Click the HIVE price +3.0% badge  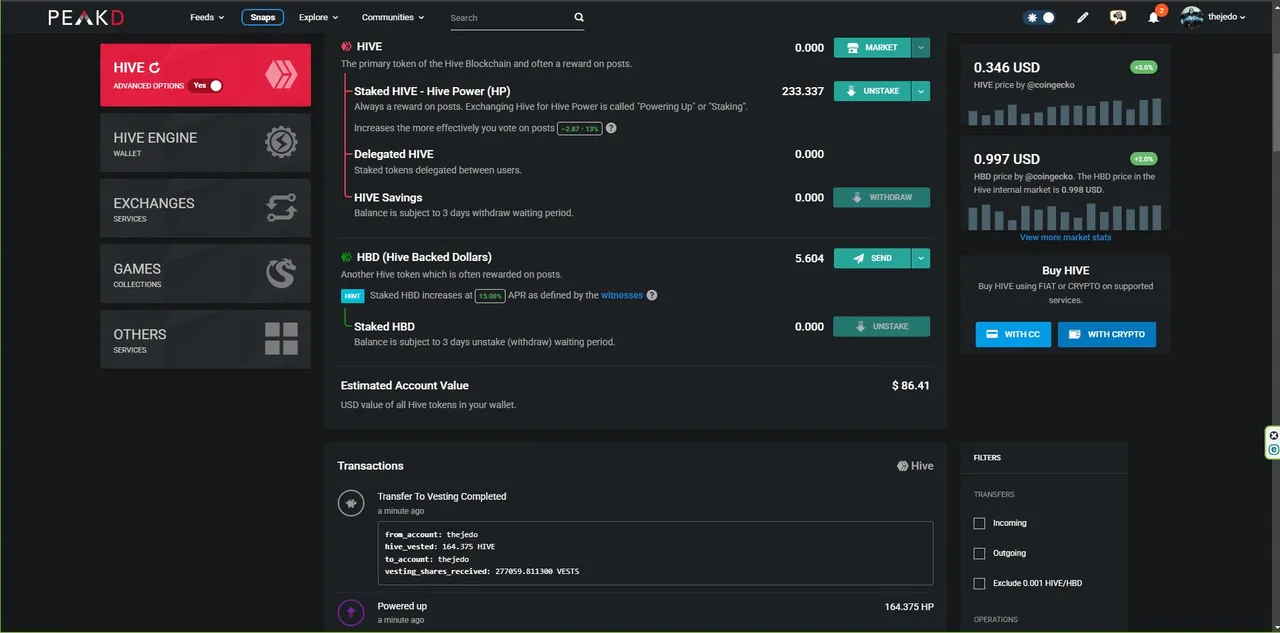click(x=1143, y=67)
